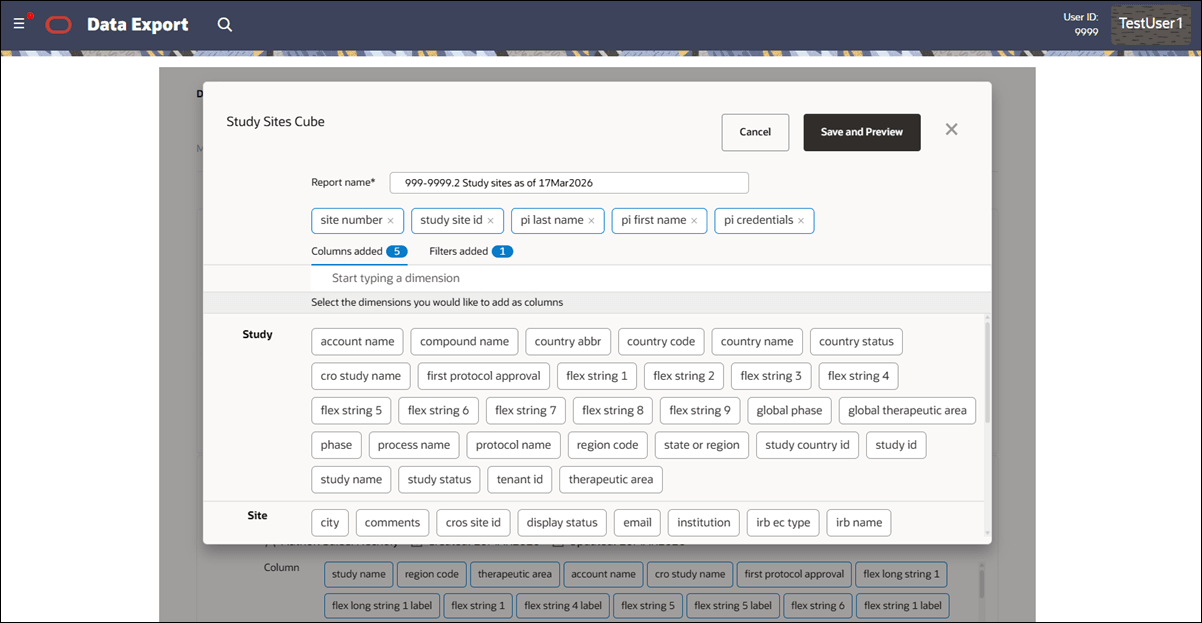
Task: Add display status dimension
Action: [x=562, y=522]
